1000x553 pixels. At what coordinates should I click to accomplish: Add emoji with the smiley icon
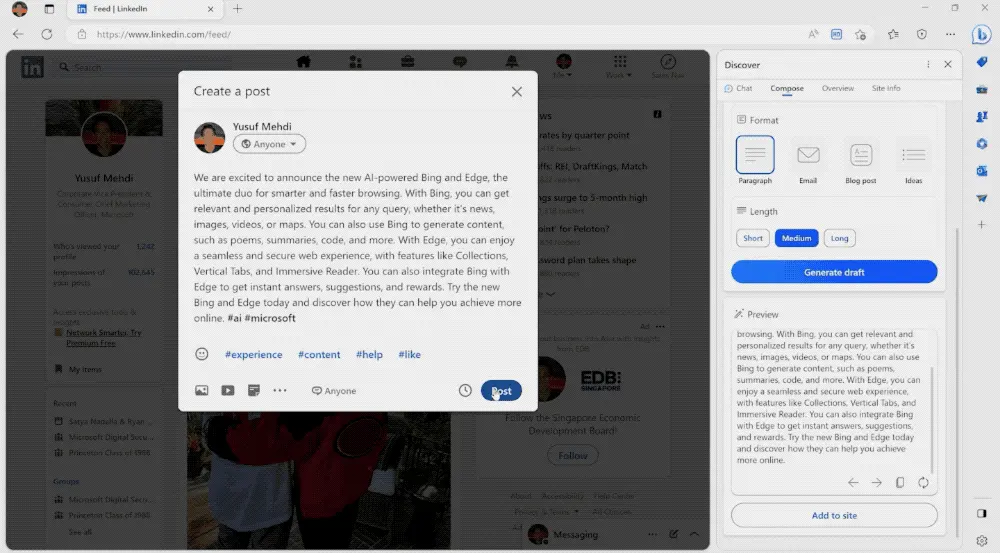tap(202, 354)
